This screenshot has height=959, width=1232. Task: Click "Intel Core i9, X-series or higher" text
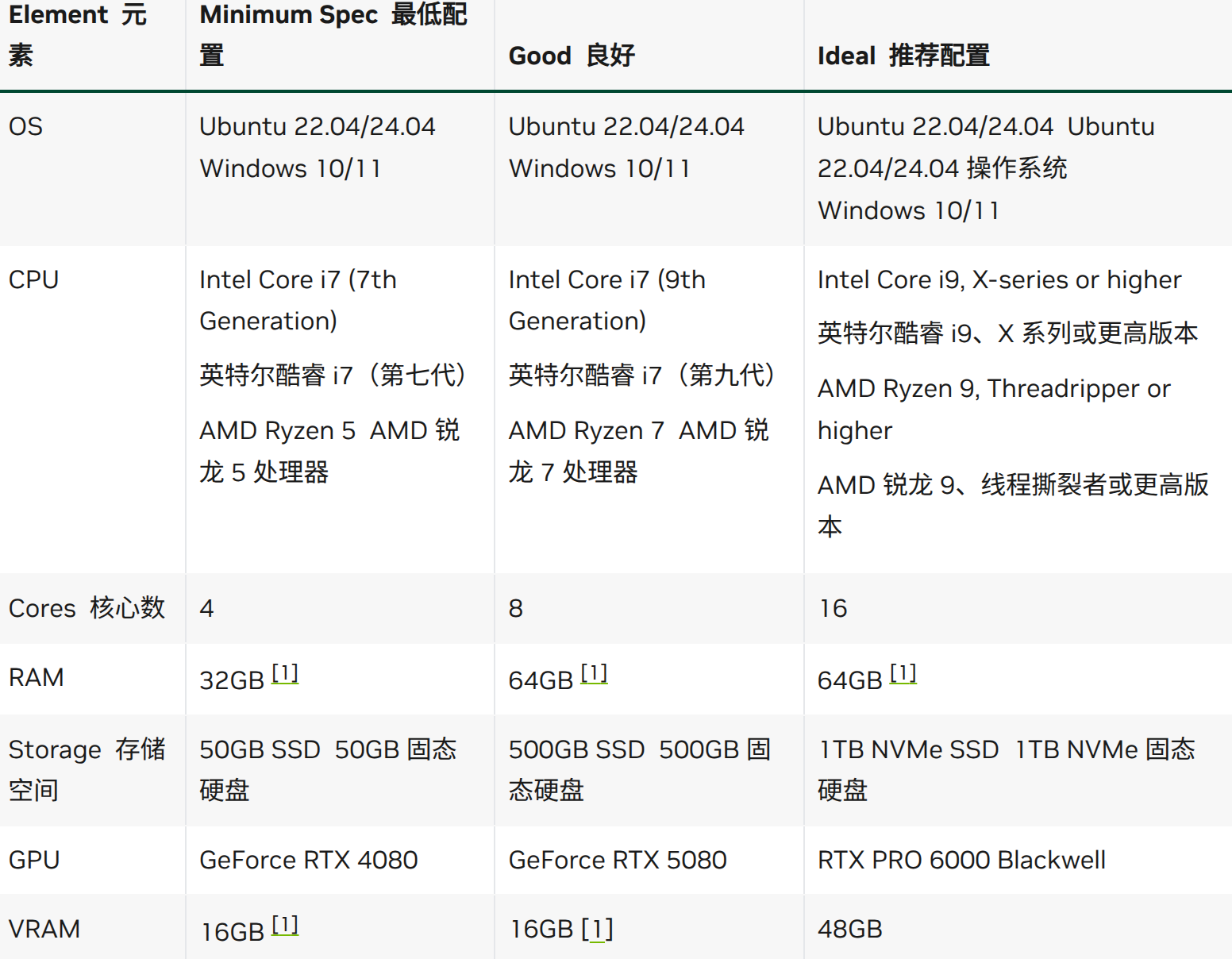pos(999,279)
